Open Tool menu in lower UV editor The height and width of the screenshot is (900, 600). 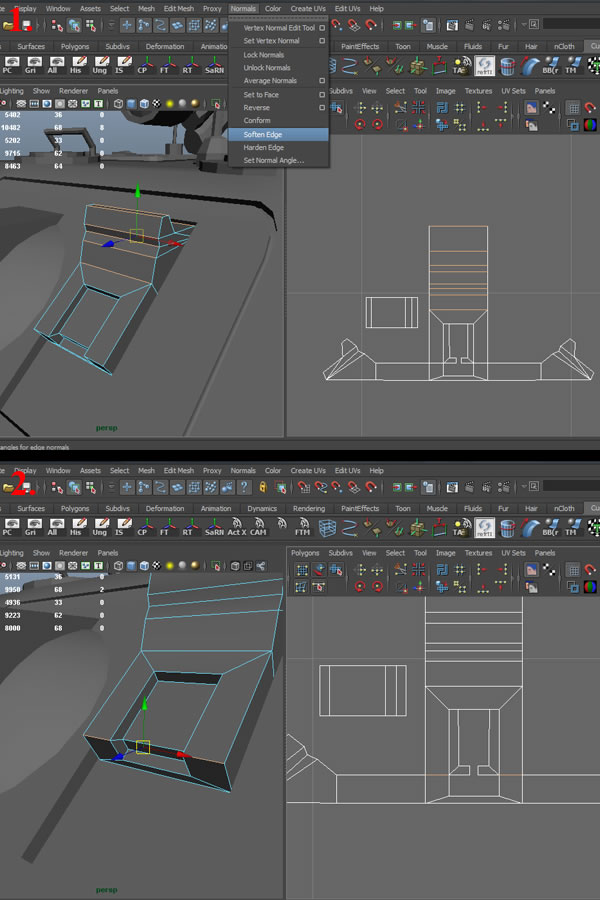420,553
